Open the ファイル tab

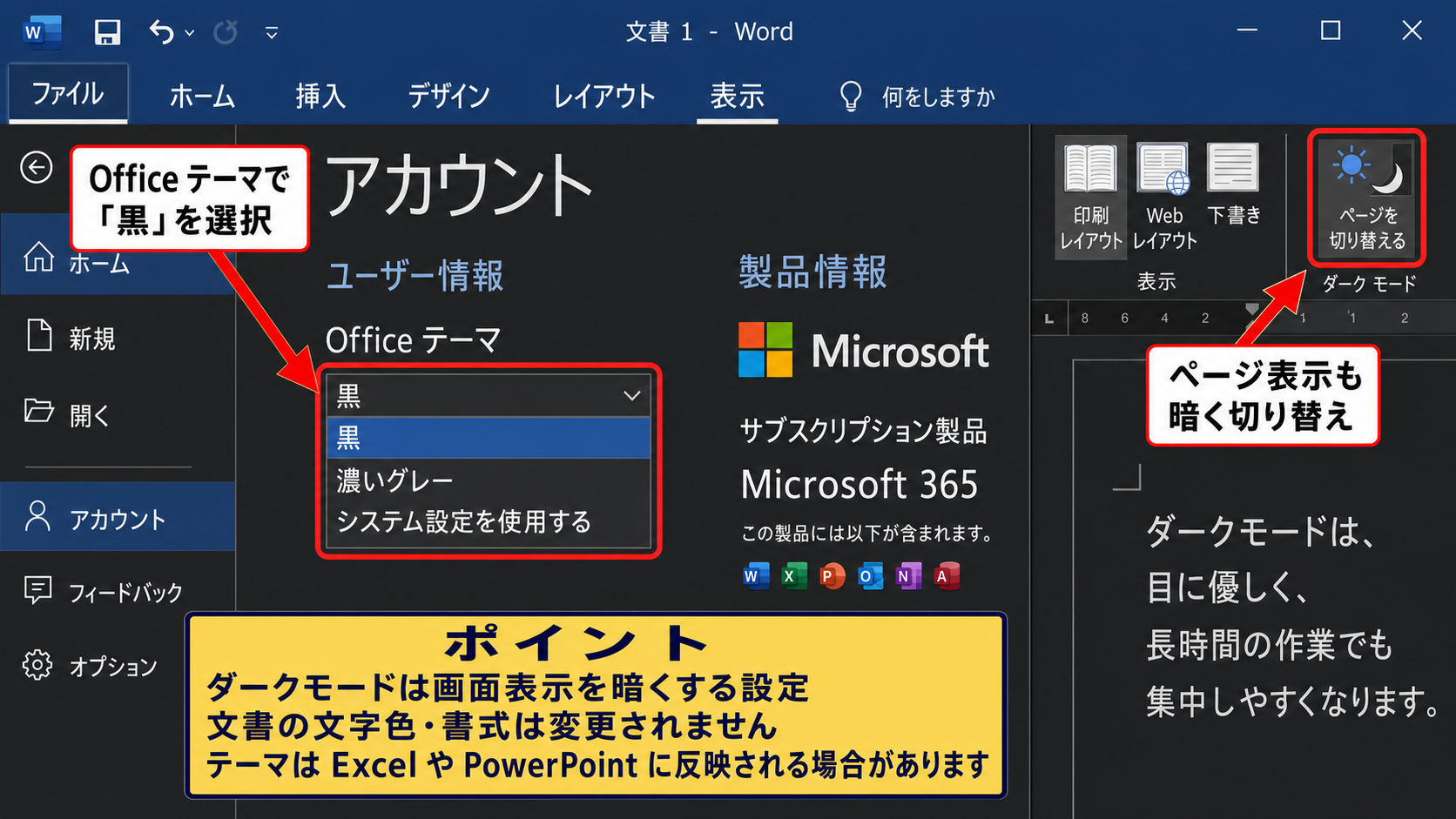click(x=68, y=93)
